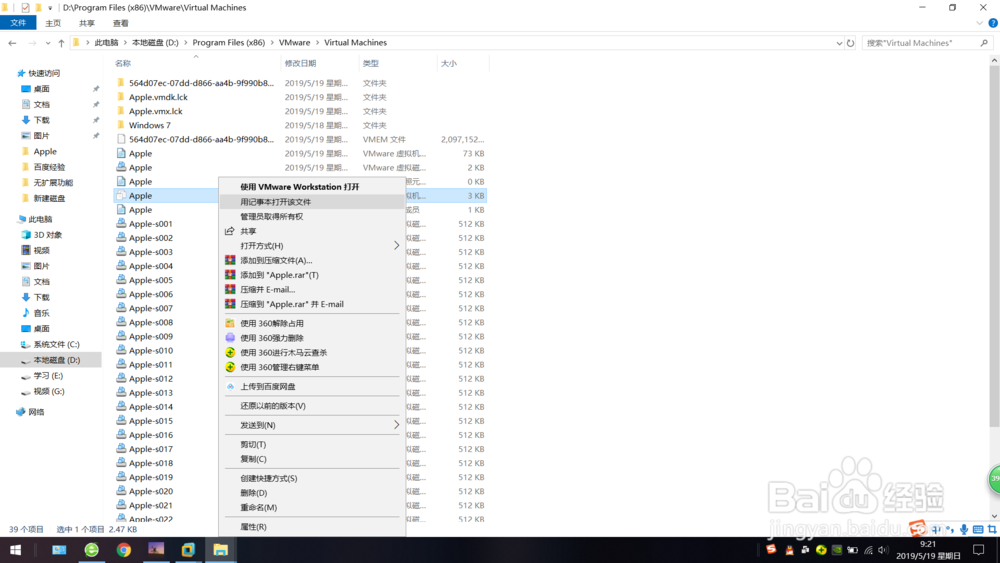Screen dimensions: 1000x563
Task: Click the forward navigation arrow
Action: tap(32, 43)
